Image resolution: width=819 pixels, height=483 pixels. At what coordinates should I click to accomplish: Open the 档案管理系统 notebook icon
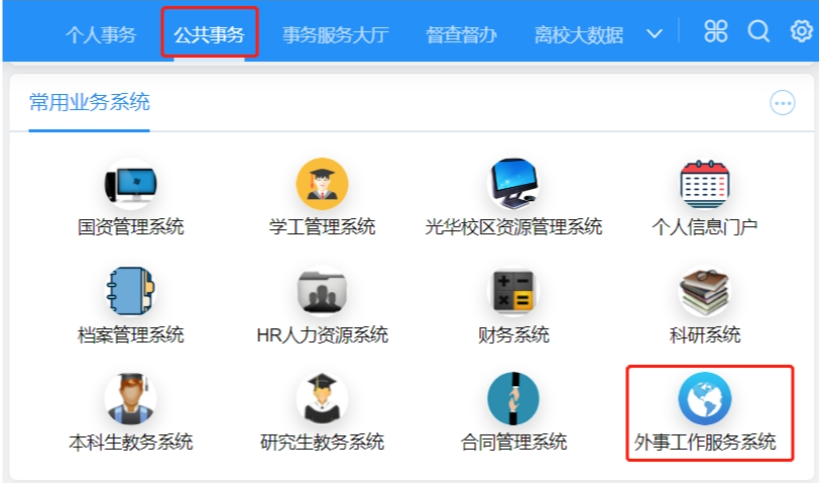131,292
